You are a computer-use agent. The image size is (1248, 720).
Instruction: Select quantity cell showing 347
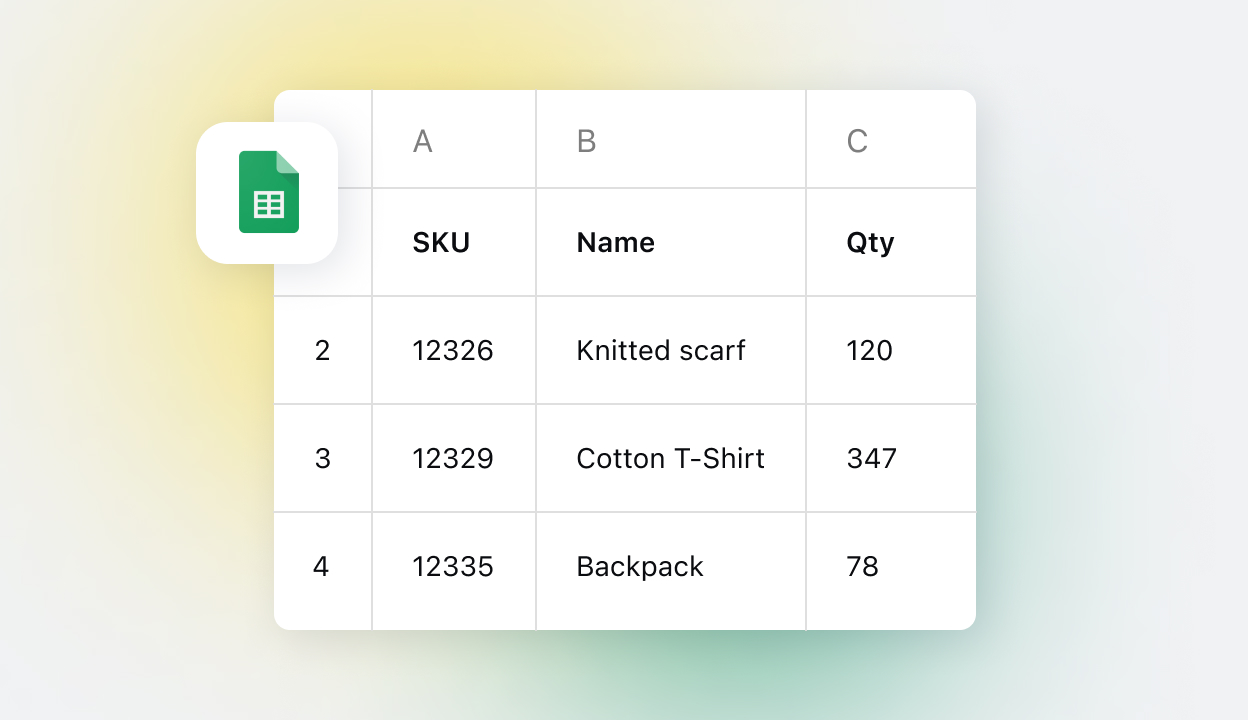click(x=890, y=458)
